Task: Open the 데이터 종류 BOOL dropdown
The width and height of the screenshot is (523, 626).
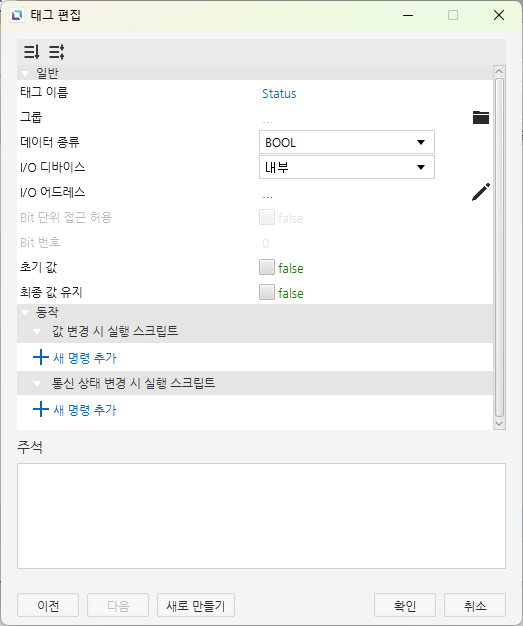Action: [x=347, y=142]
